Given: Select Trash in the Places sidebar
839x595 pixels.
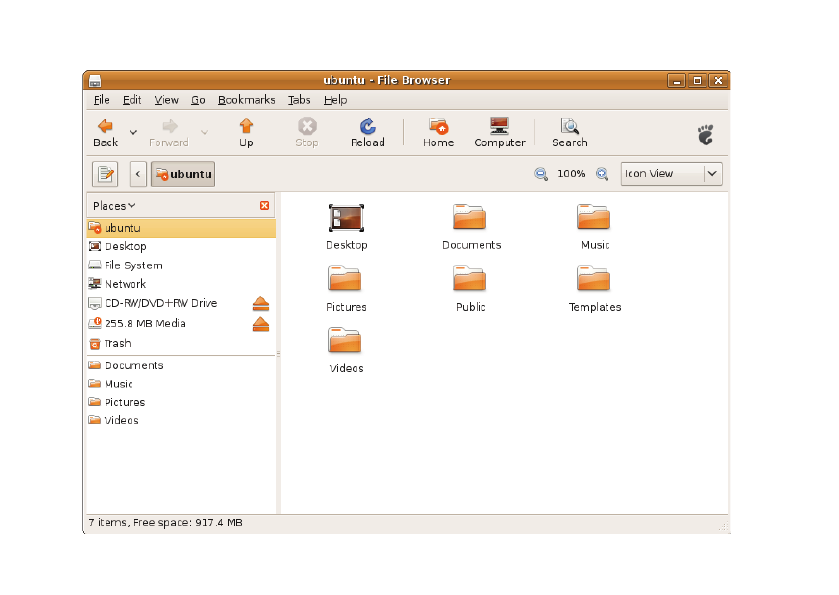Looking at the screenshot, I should tap(117, 343).
